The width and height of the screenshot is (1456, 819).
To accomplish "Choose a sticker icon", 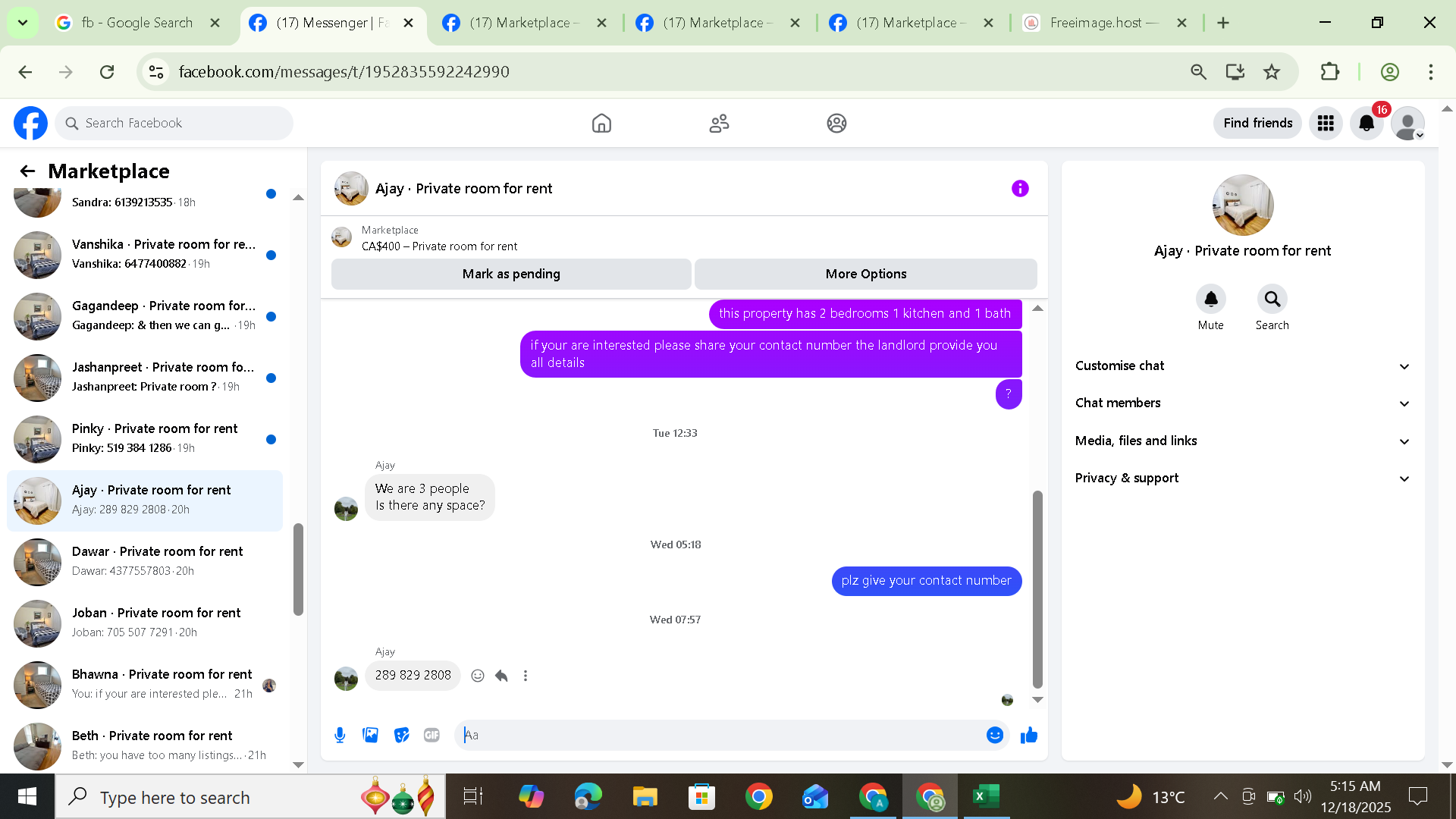I will click(x=401, y=735).
